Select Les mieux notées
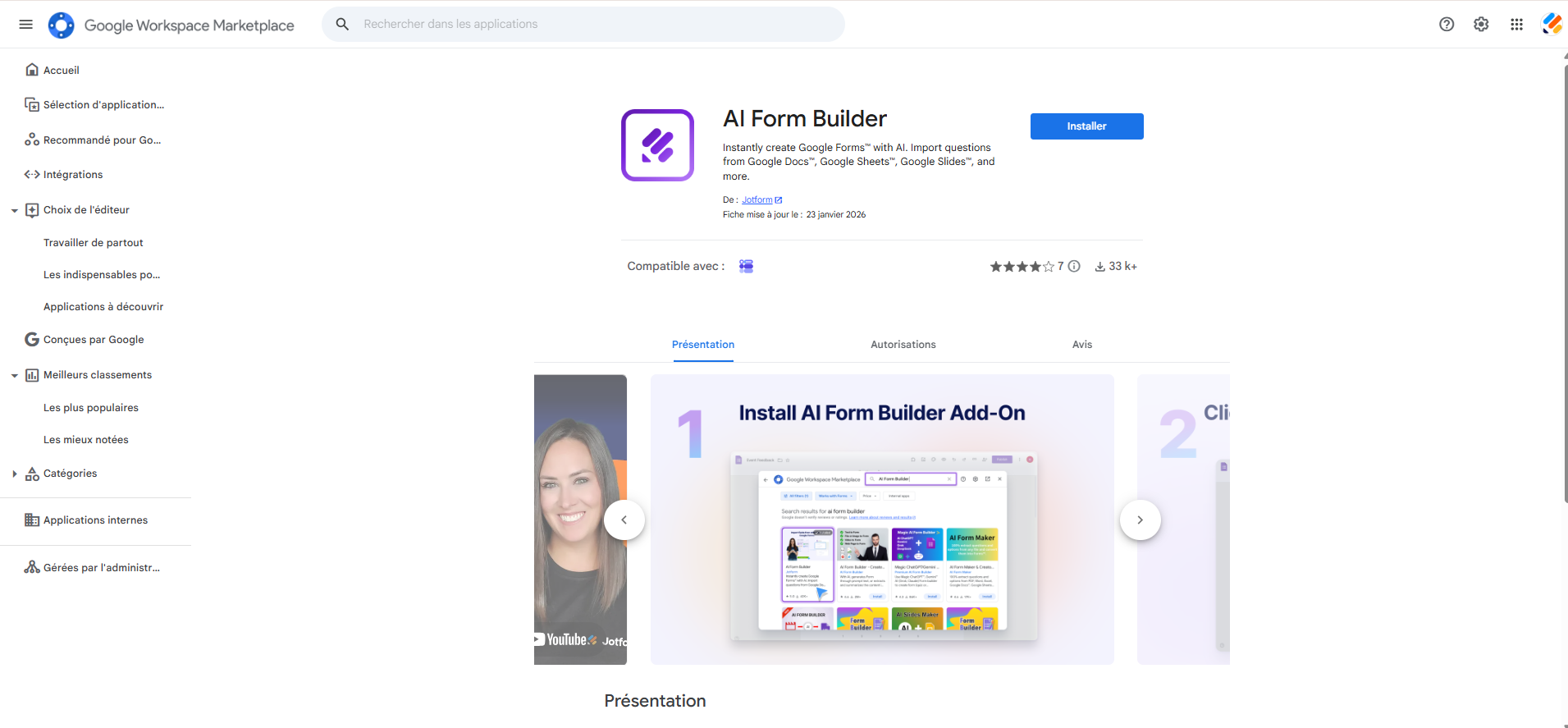The width and height of the screenshot is (1568, 728). point(86,440)
